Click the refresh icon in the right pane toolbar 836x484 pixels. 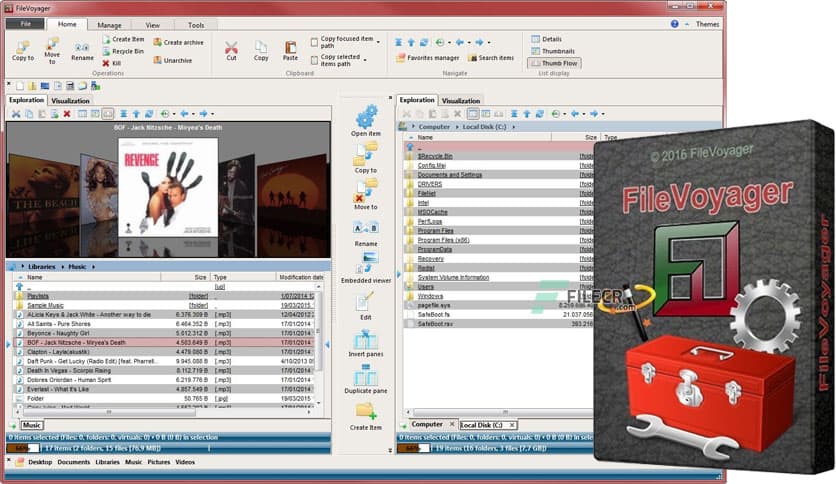coord(540,114)
